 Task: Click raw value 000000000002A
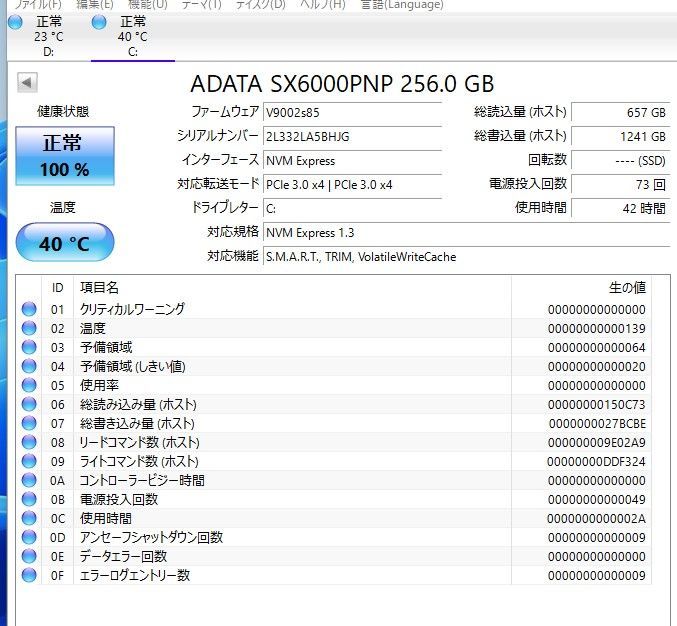pyautogui.click(x=597, y=519)
